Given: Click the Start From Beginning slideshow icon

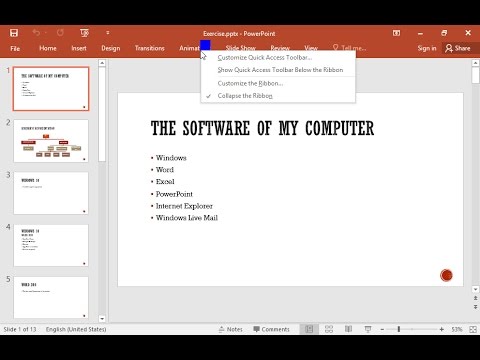Looking at the screenshot, I should (84, 33).
